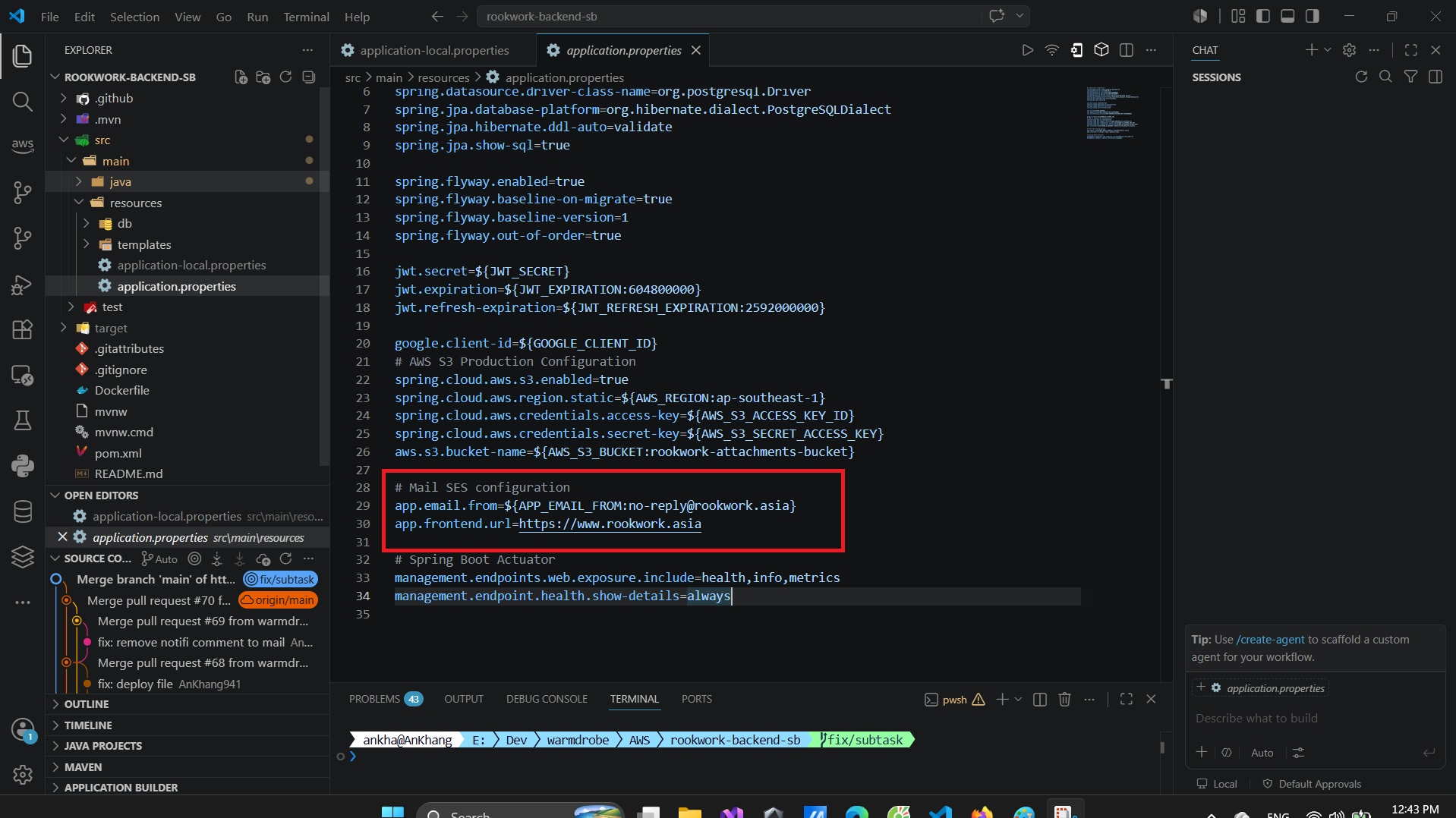
Task: Open the Selection menu
Action: pyautogui.click(x=134, y=16)
